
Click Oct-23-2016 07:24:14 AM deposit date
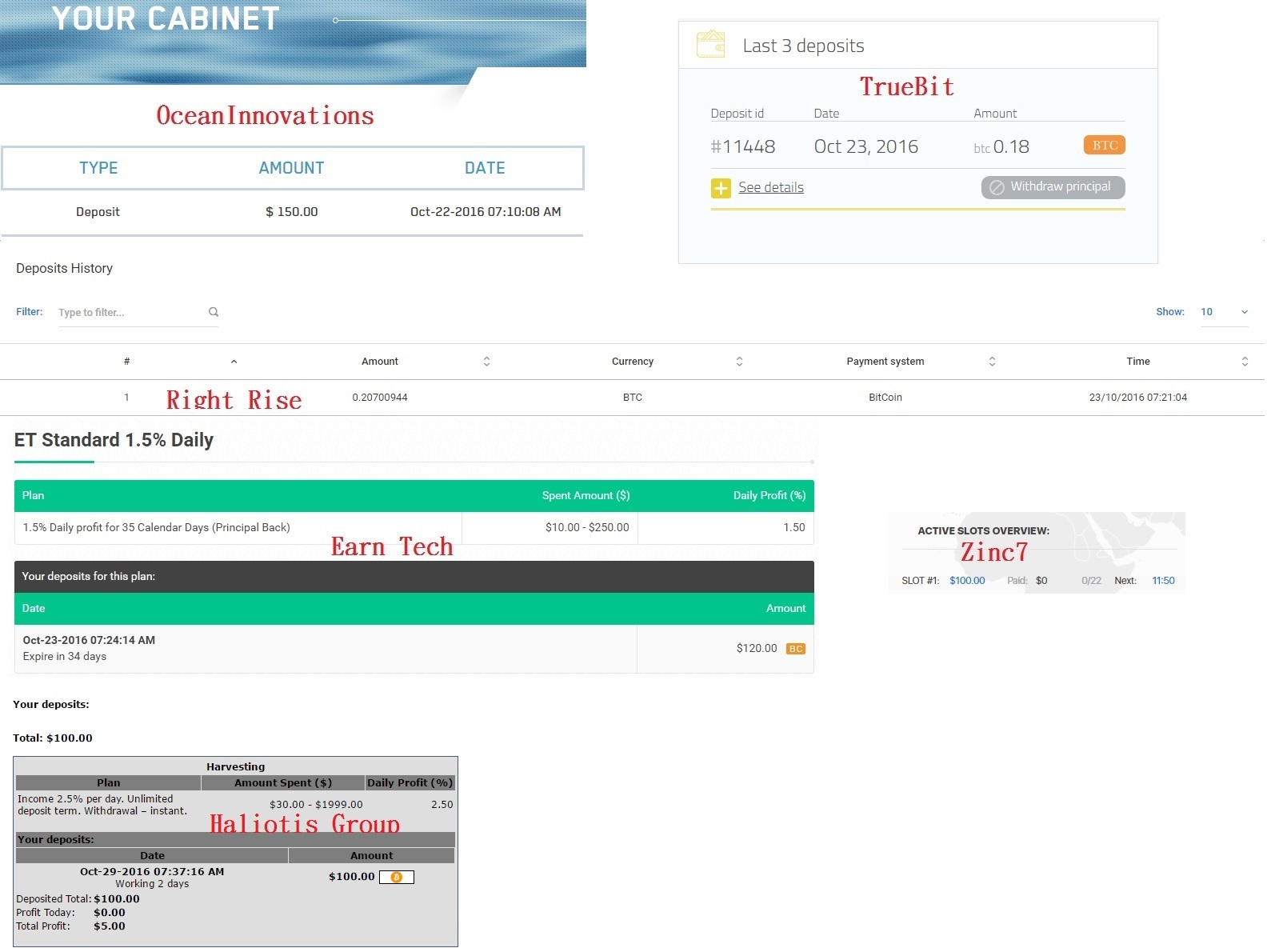click(x=89, y=640)
